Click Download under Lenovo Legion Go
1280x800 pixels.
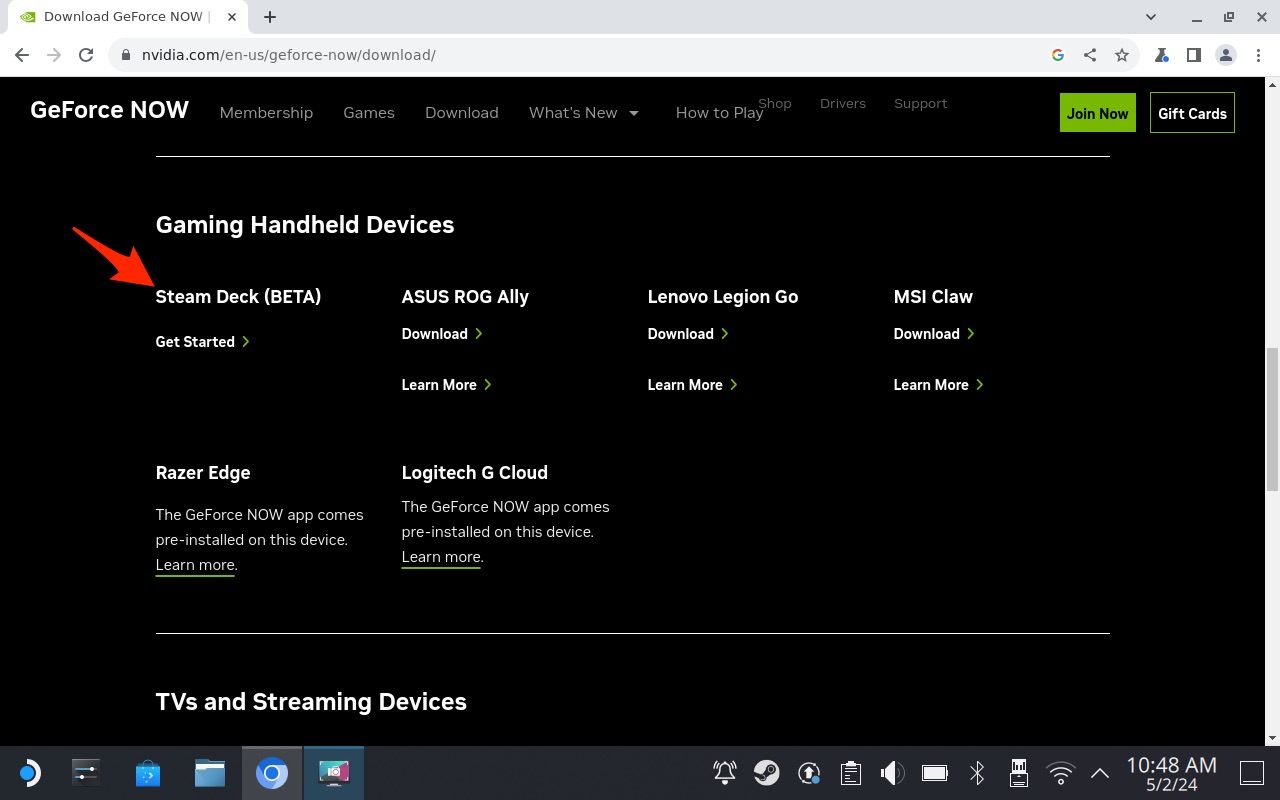click(x=688, y=334)
